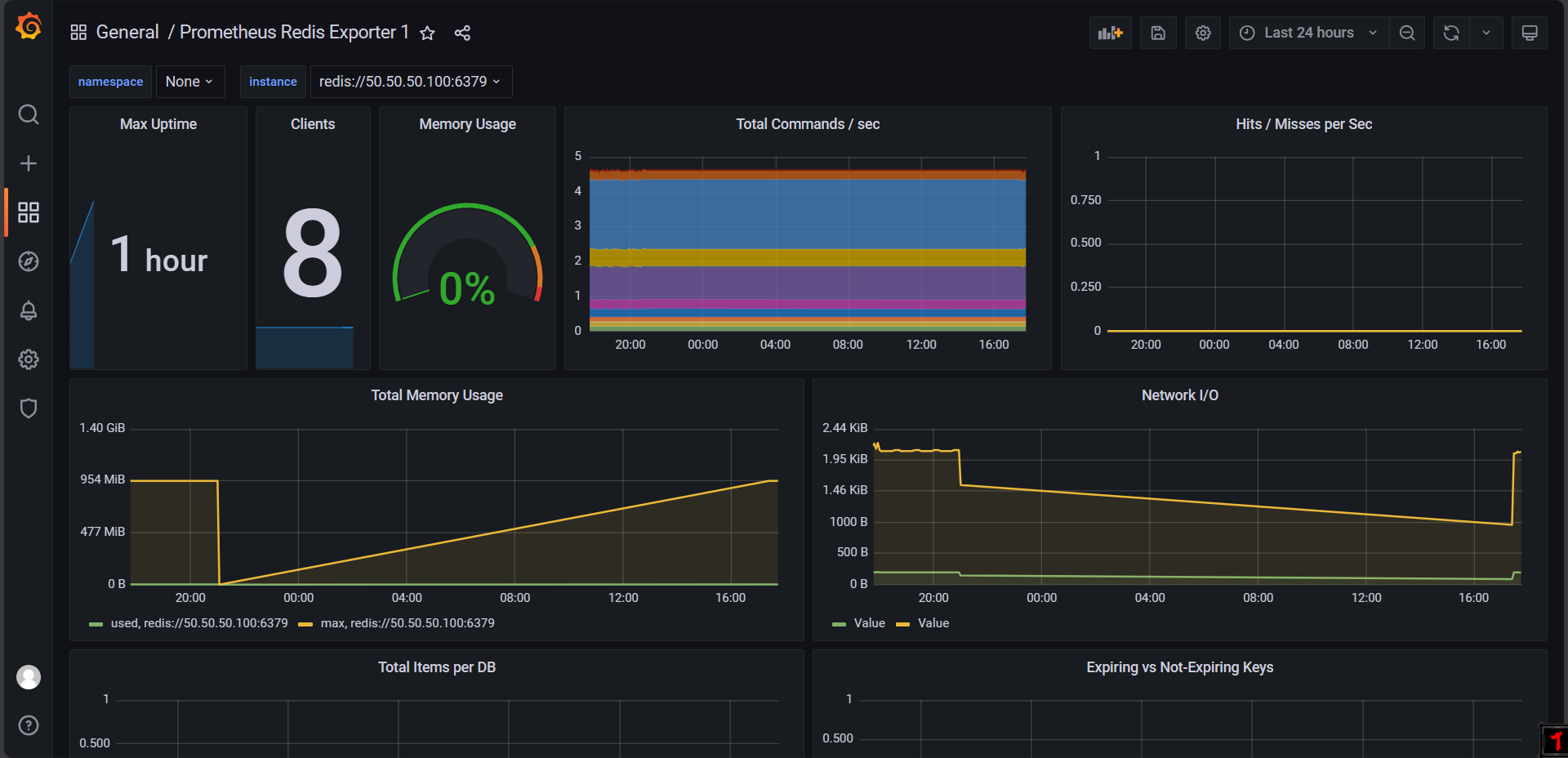
Task: Refresh the dashboard
Action: point(1451,33)
